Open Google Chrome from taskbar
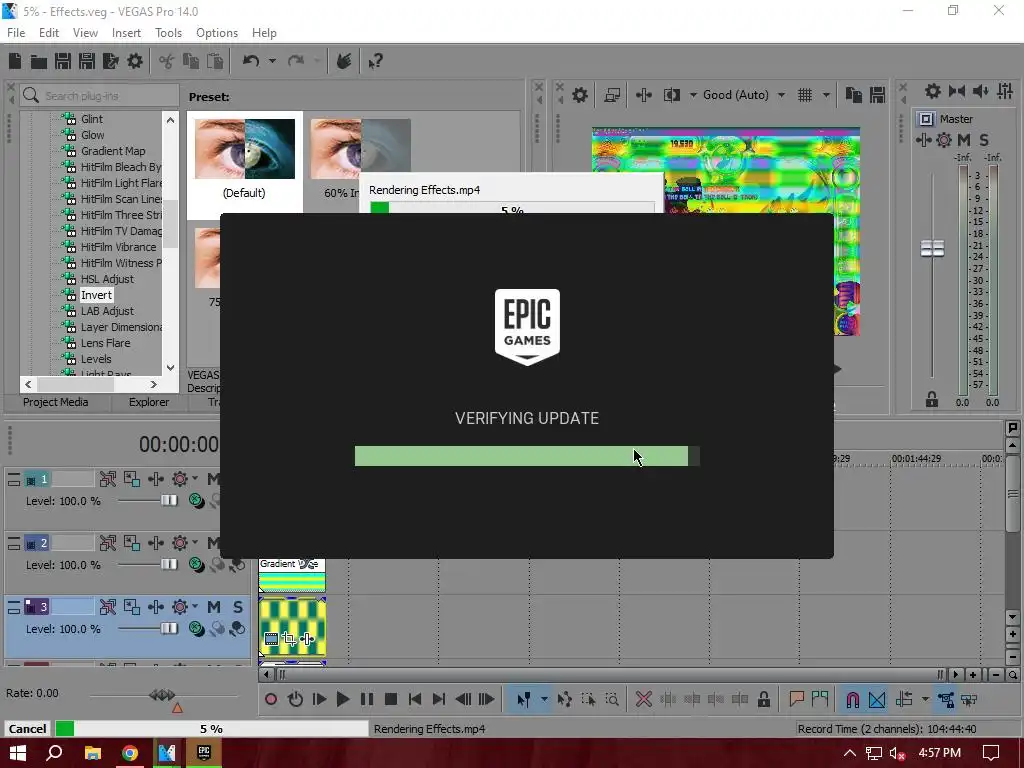This screenshot has width=1024, height=768. [130, 753]
